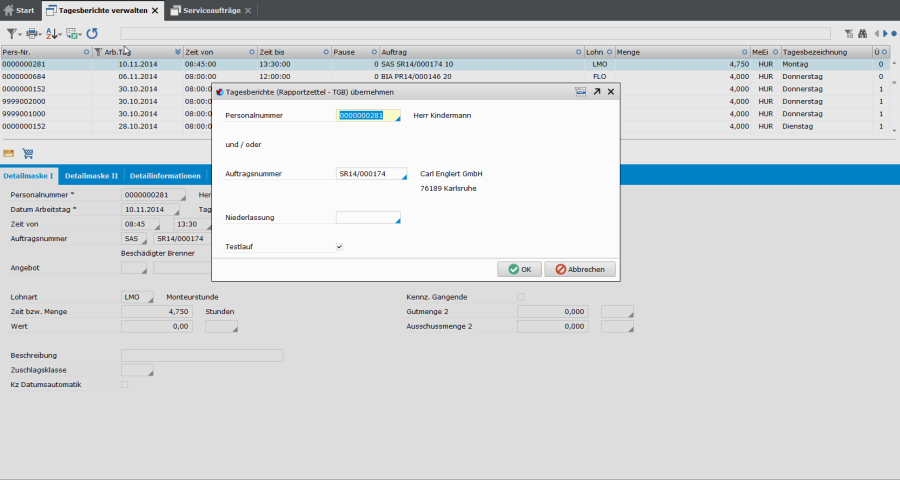Click the Abbrechen button
Viewport: 900px width, 480px height.
point(580,269)
